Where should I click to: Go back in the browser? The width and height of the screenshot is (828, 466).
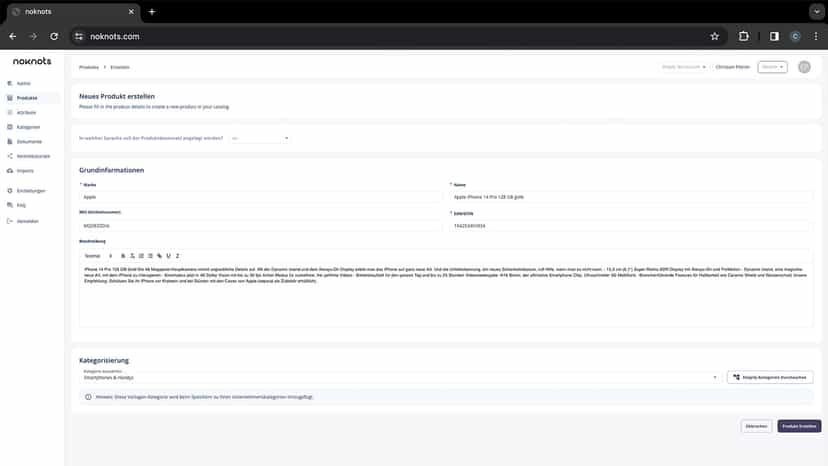13,36
